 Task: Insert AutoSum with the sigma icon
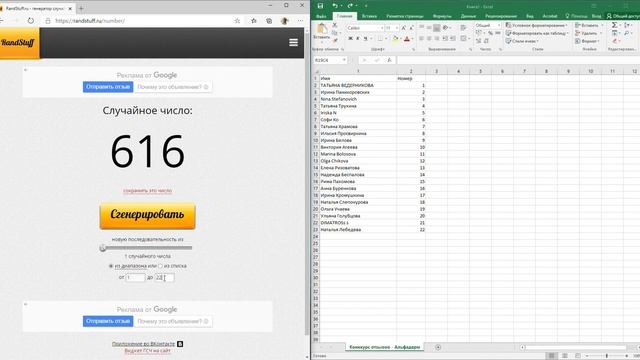click(614, 25)
